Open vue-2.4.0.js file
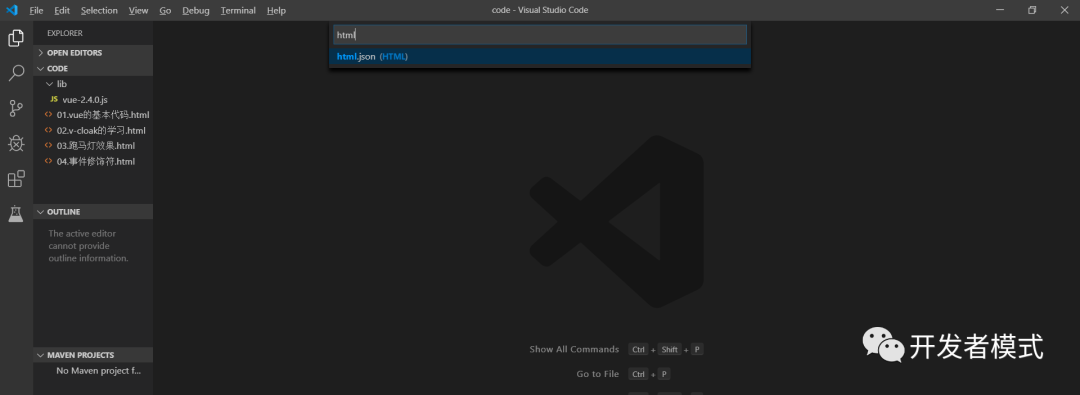 coord(93,99)
